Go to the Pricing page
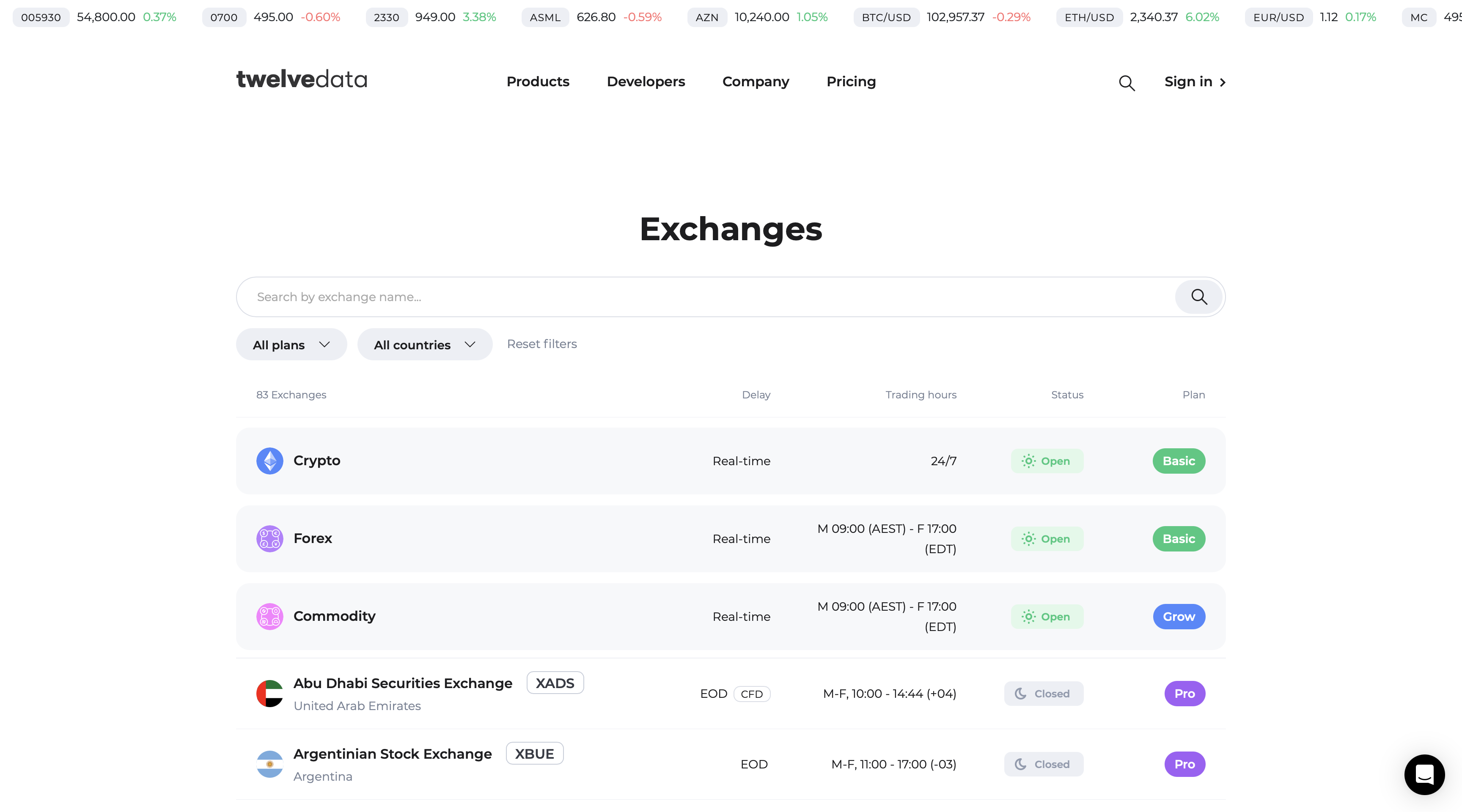The image size is (1462, 812). click(x=851, y=82)
